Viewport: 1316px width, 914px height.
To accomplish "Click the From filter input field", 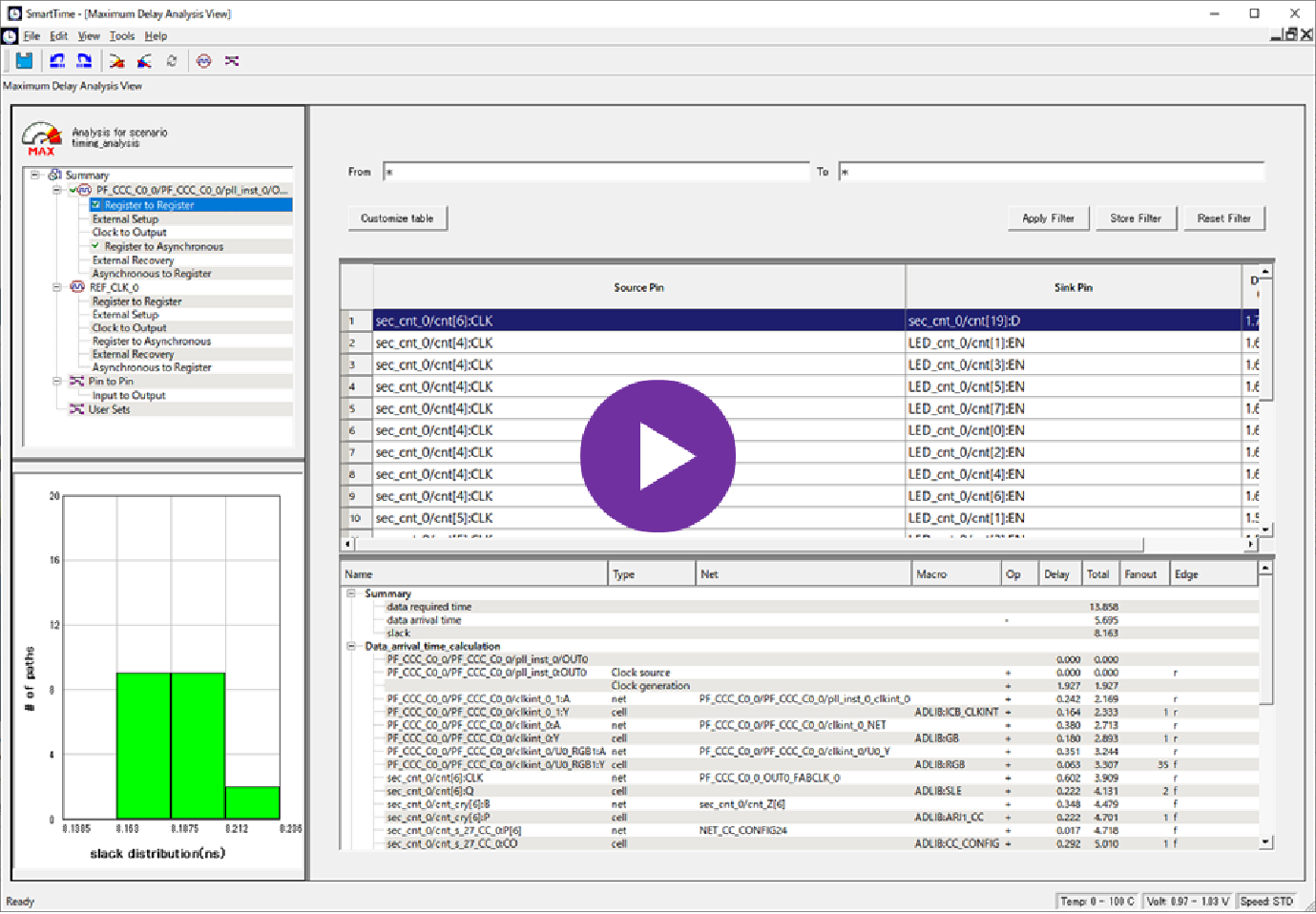I will point(595,172).
